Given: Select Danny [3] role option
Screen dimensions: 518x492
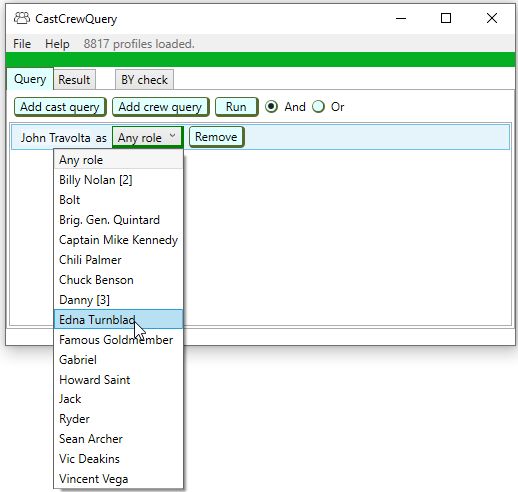Looking at the screenshot, I should pos(118,300).
